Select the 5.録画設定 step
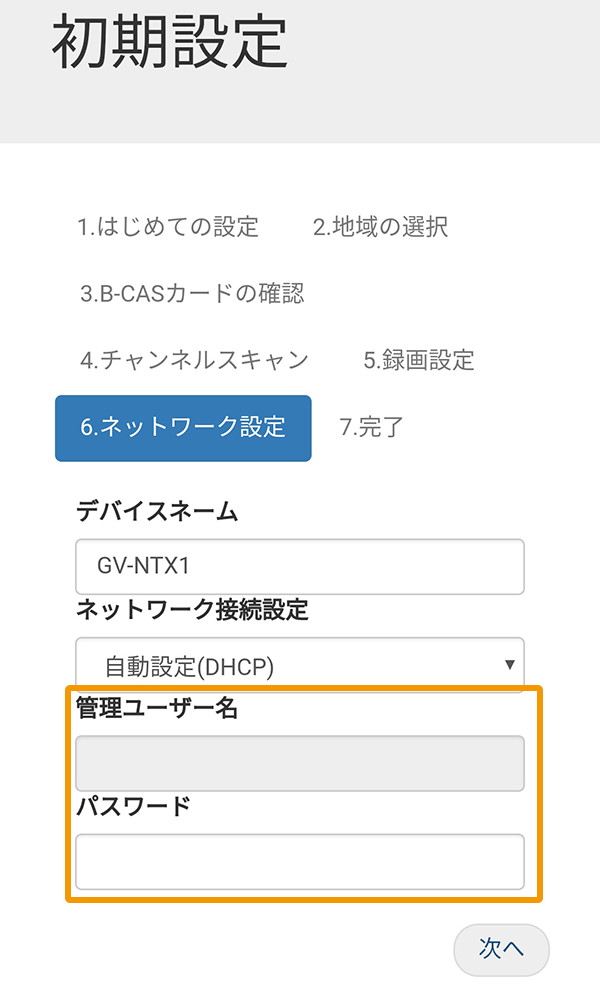600x988 pixels. point(416,361)
